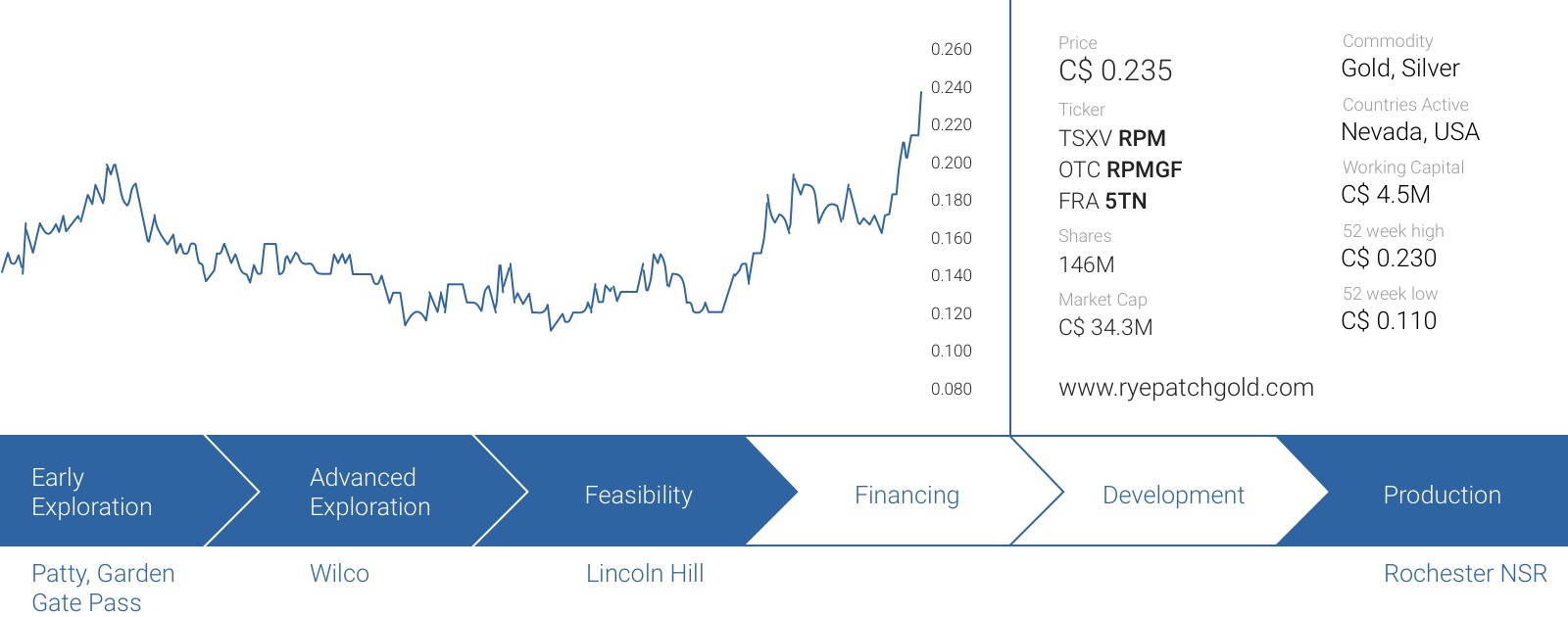Click the C$ 0.235 price value
This screenshot has width=1568, height=617.
(x=1115, y=71)
